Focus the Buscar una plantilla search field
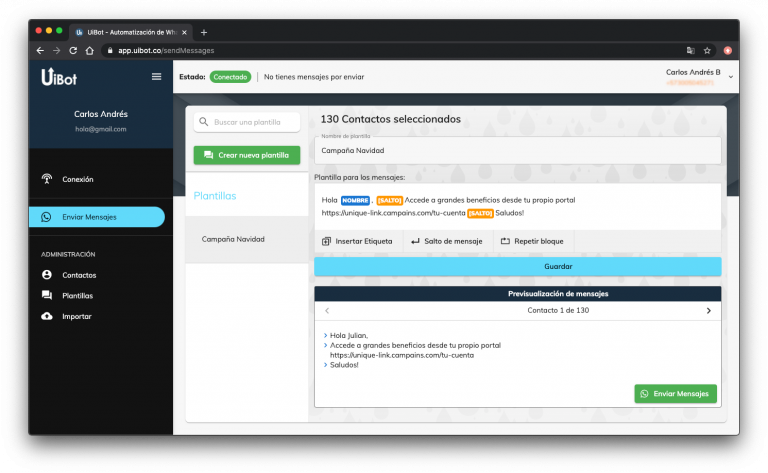768x473 pixels. [x=252, y=122]
